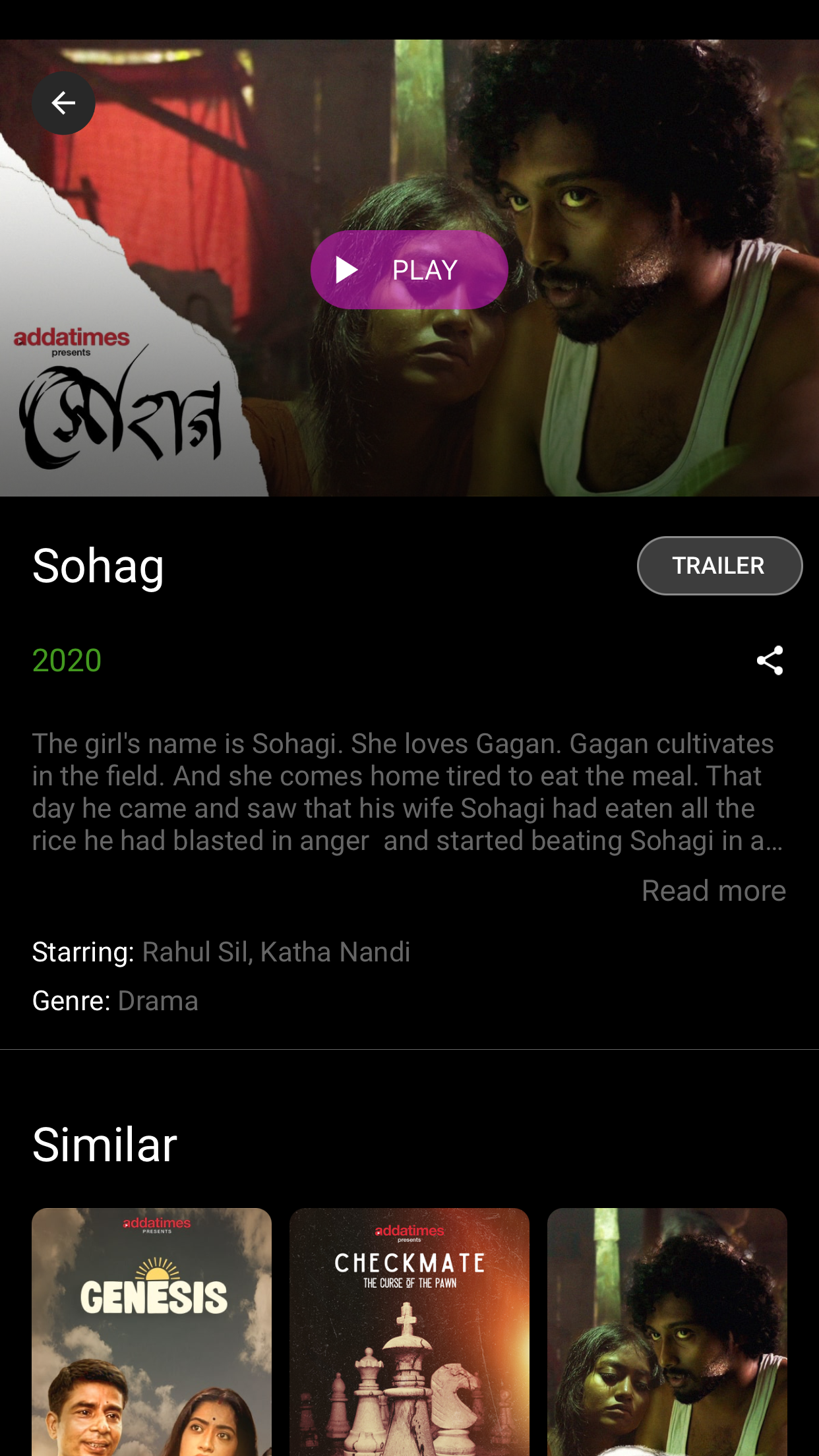Click the 2020 release year

[x=67, y=660]
